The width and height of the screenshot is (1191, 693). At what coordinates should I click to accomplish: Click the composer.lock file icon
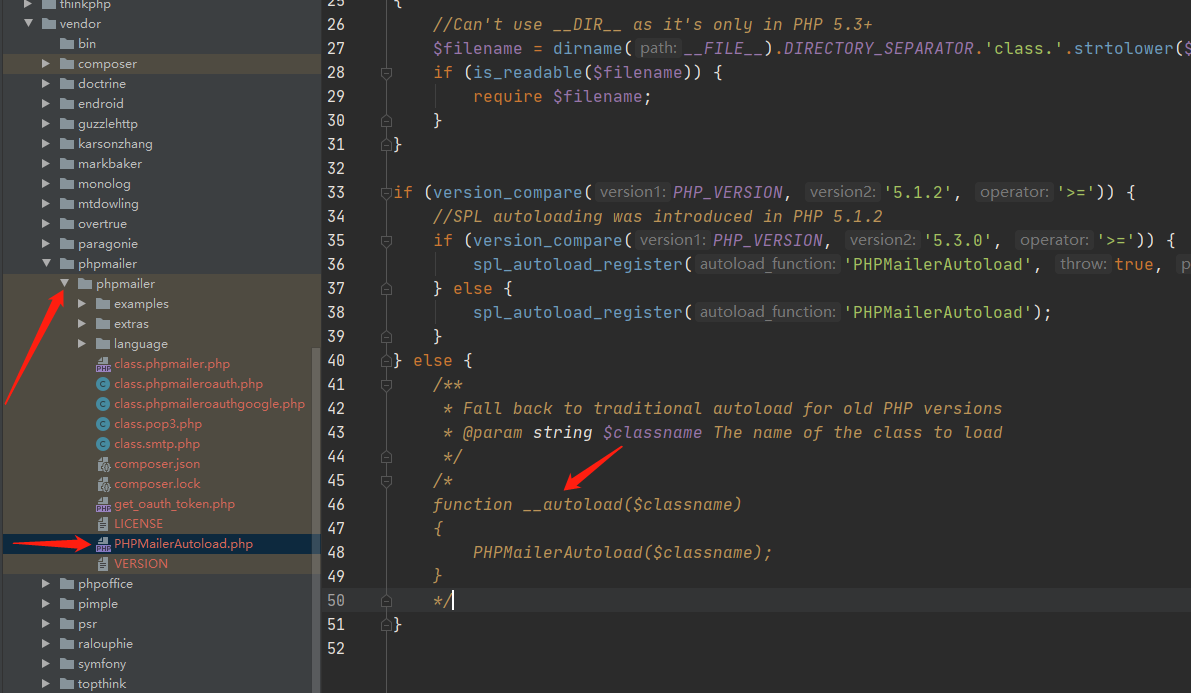click(x=103, y=484)
